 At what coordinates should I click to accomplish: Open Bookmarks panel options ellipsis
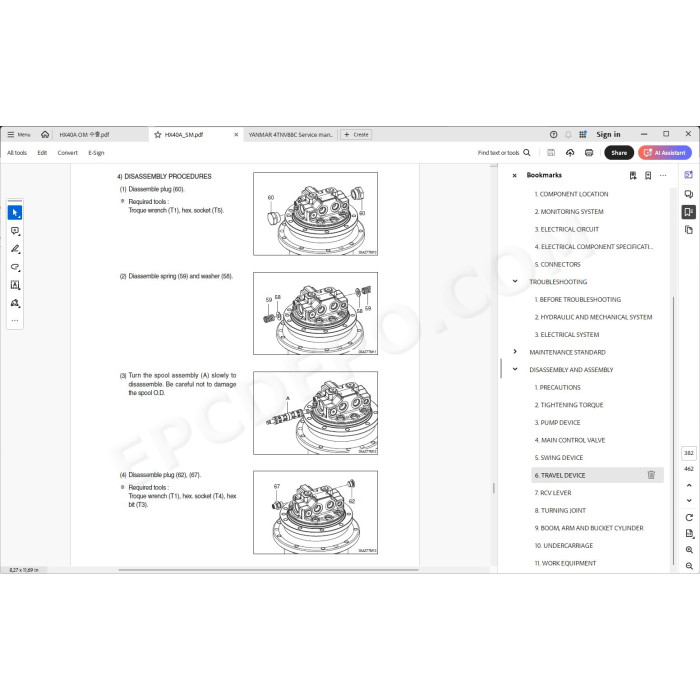[663, 175]
